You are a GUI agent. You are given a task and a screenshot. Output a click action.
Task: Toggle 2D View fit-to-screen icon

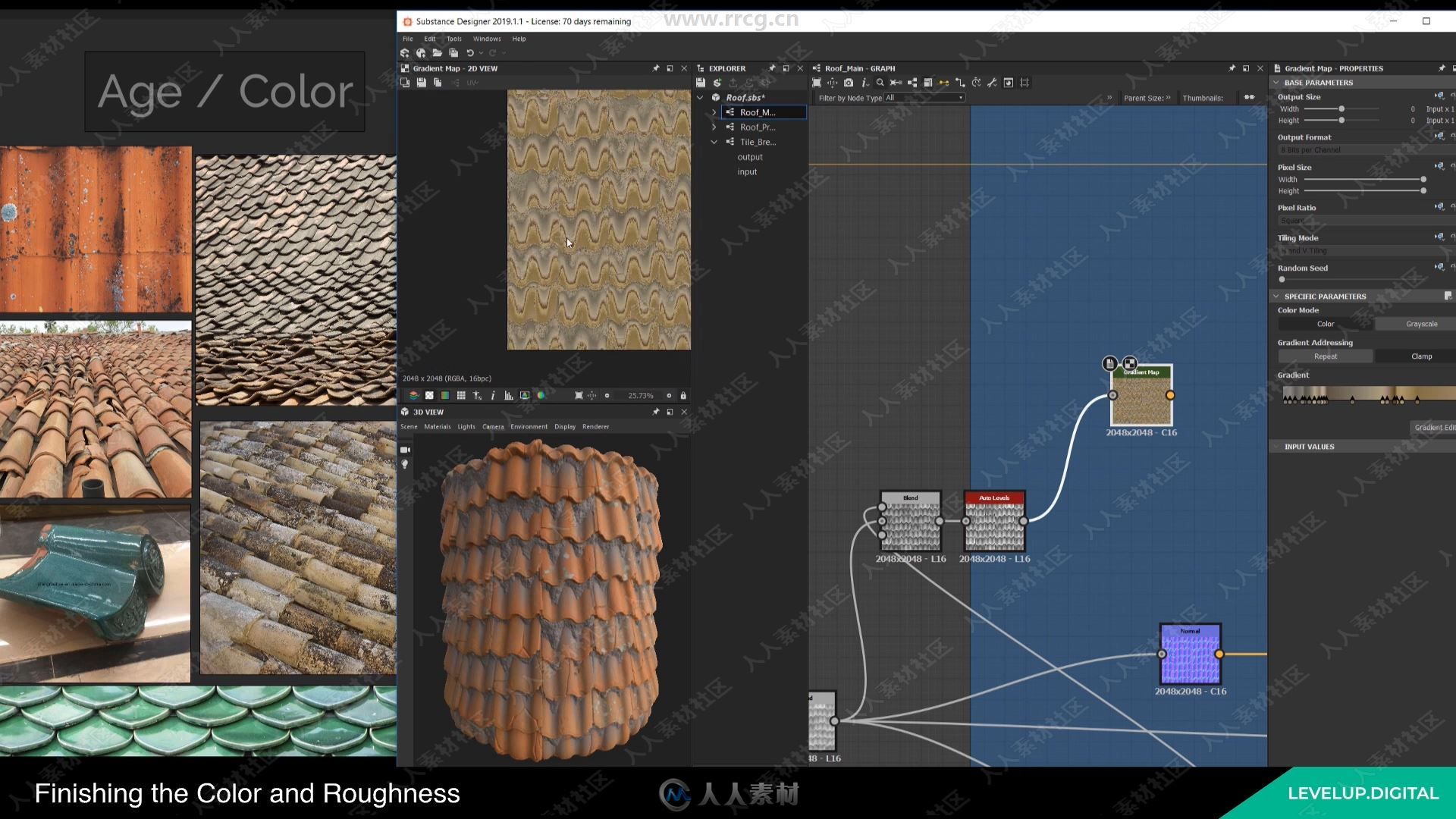tap(578, 395)
